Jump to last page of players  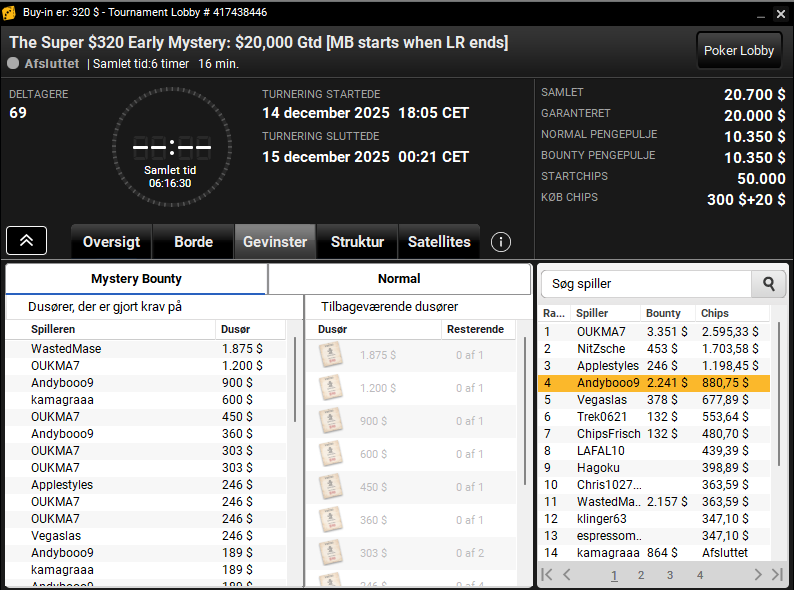click(x=777, y=574)
